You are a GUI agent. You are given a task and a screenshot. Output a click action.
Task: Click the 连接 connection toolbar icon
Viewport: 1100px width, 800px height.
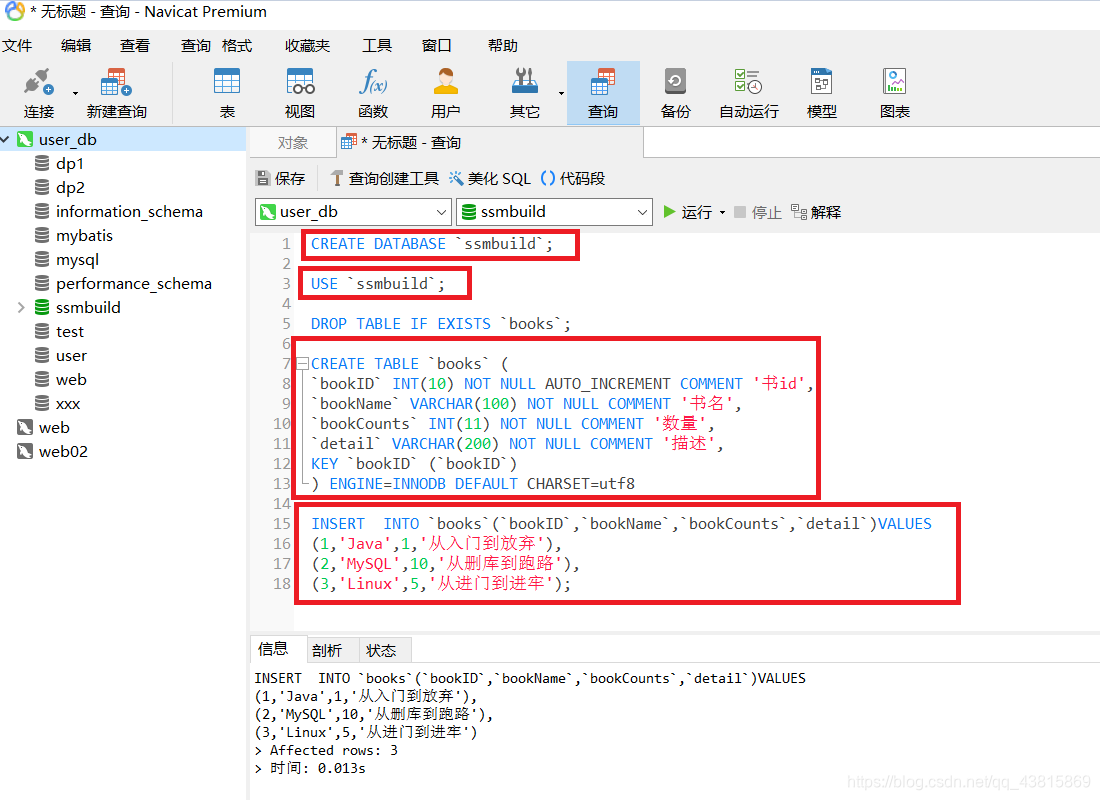(39, 93)
